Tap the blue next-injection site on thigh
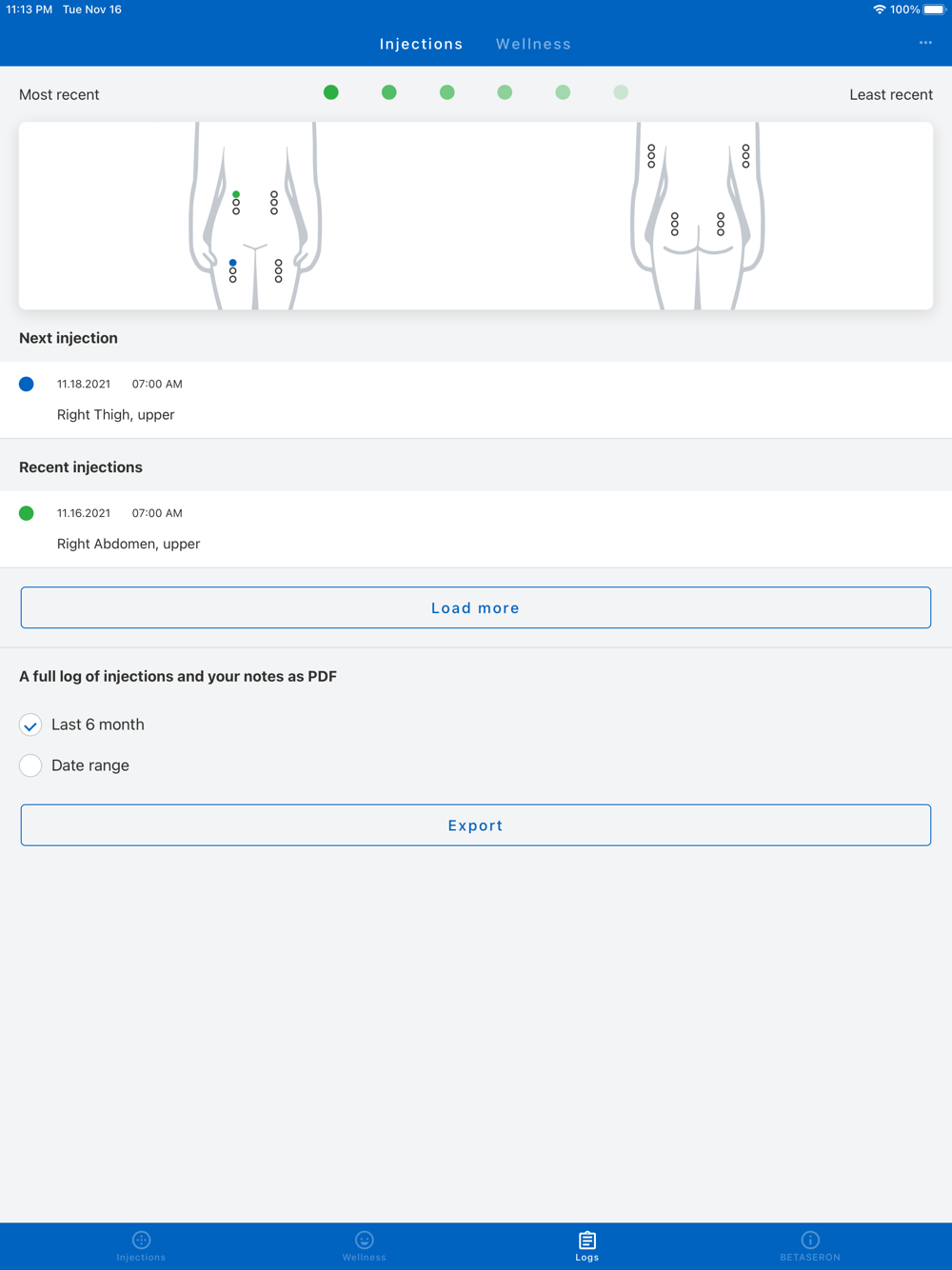The image size is (952, 1270). tap(232, 263)
